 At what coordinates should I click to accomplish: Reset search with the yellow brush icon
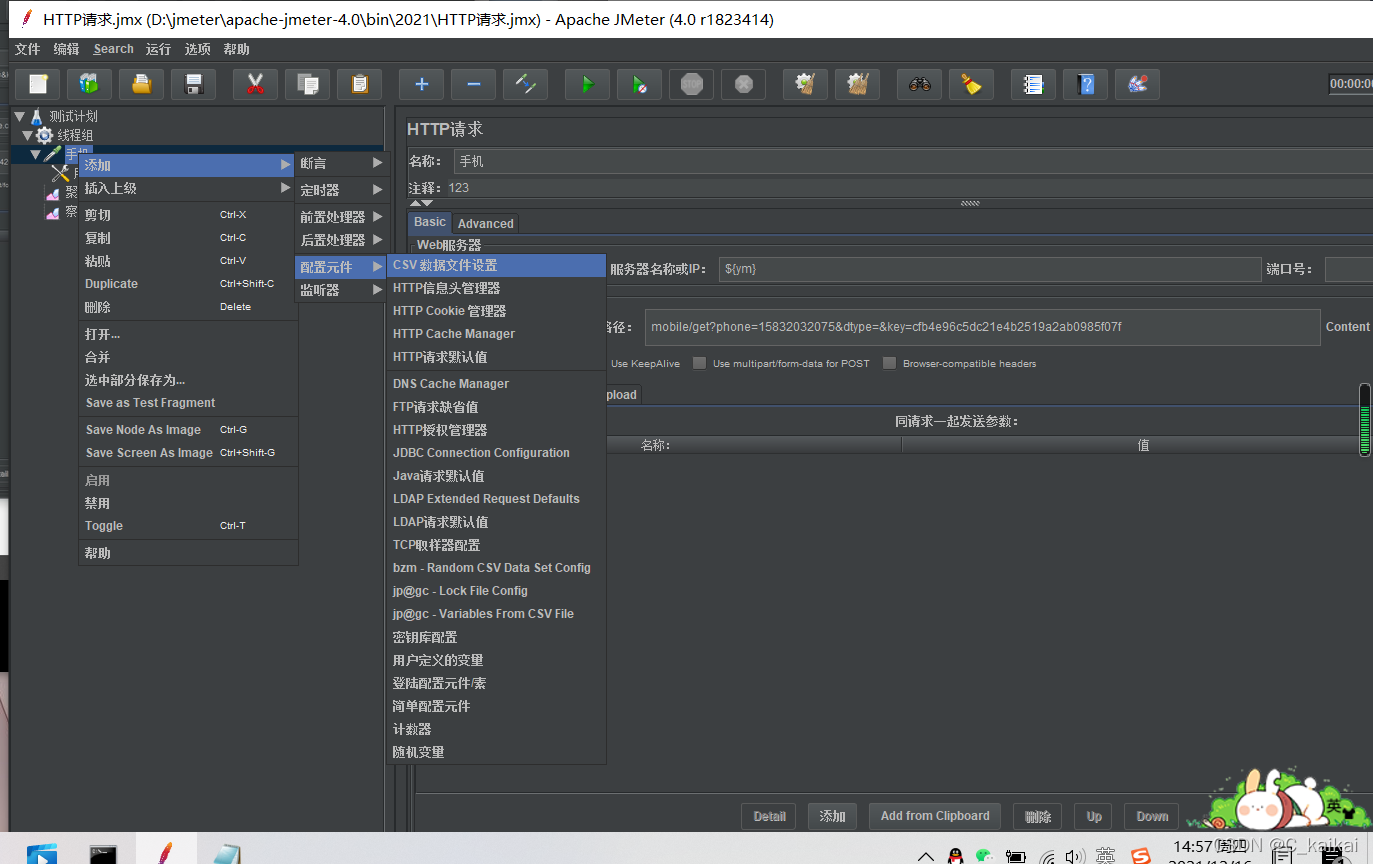coord(972,84)
